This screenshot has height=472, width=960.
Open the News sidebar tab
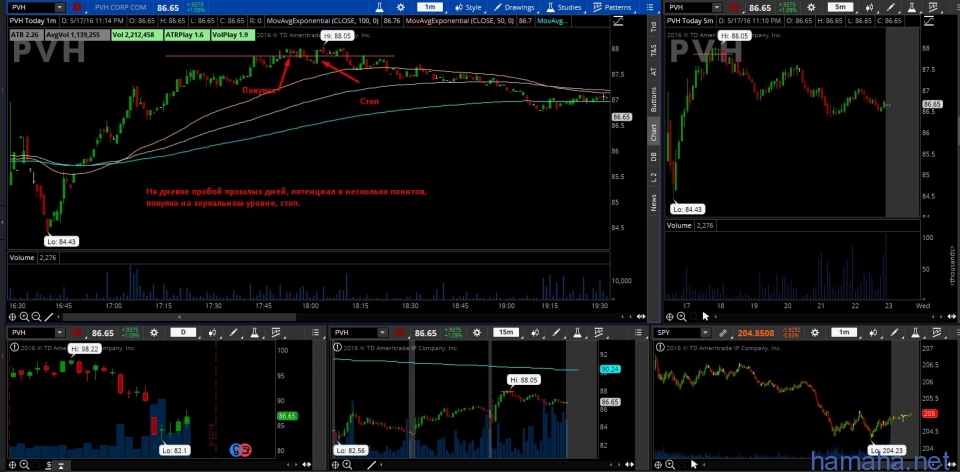(654, 203)
